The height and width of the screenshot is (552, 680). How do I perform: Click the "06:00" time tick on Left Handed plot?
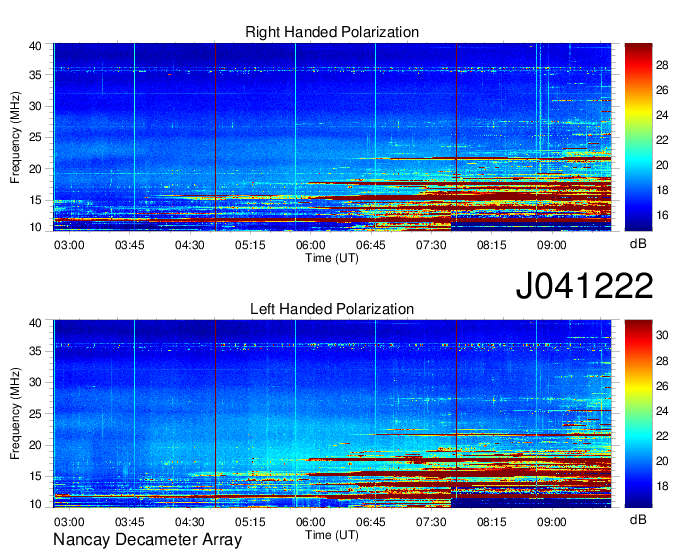tap(311, 522)
